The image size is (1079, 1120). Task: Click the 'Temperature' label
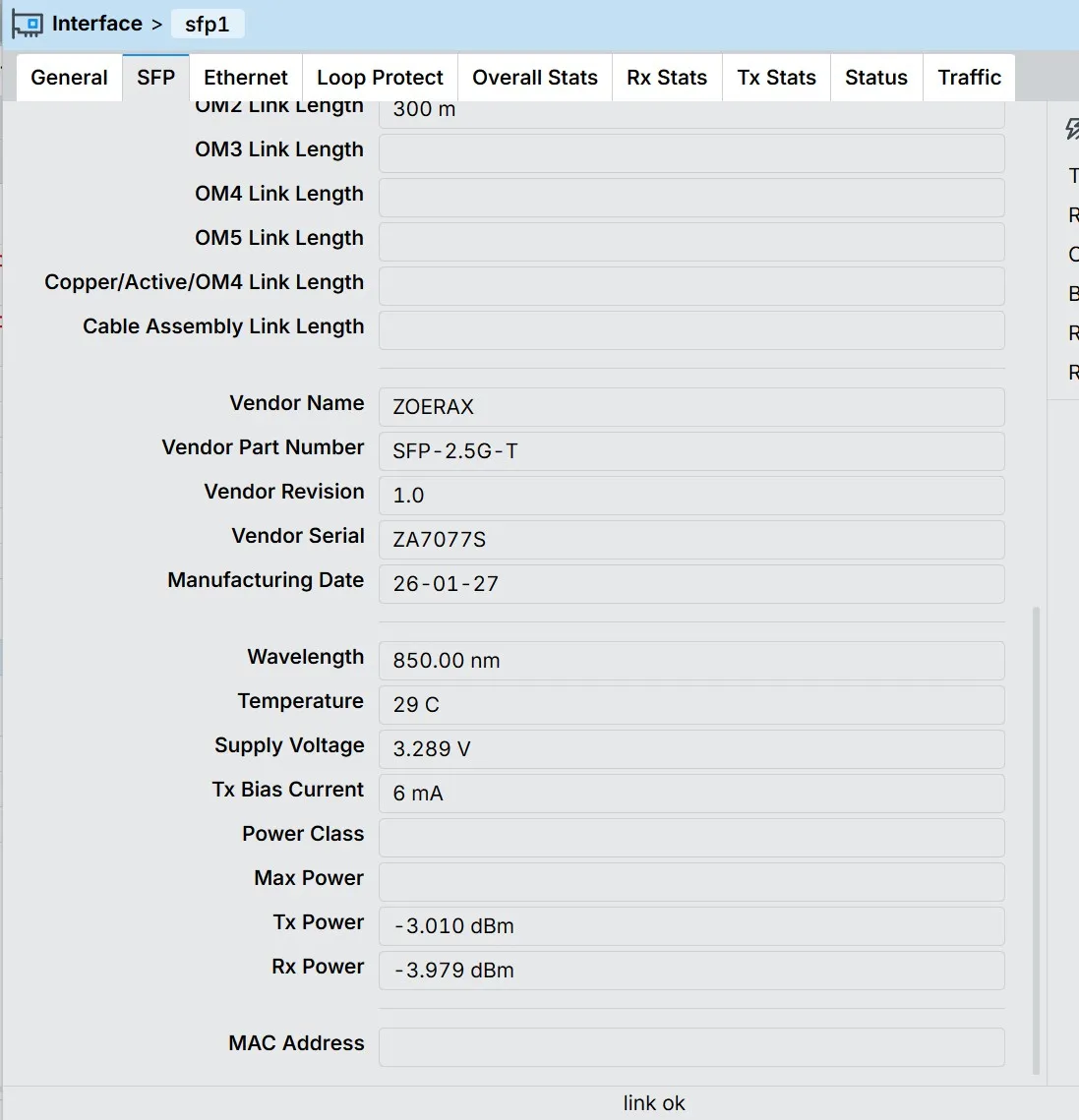[x=301, y=701]
